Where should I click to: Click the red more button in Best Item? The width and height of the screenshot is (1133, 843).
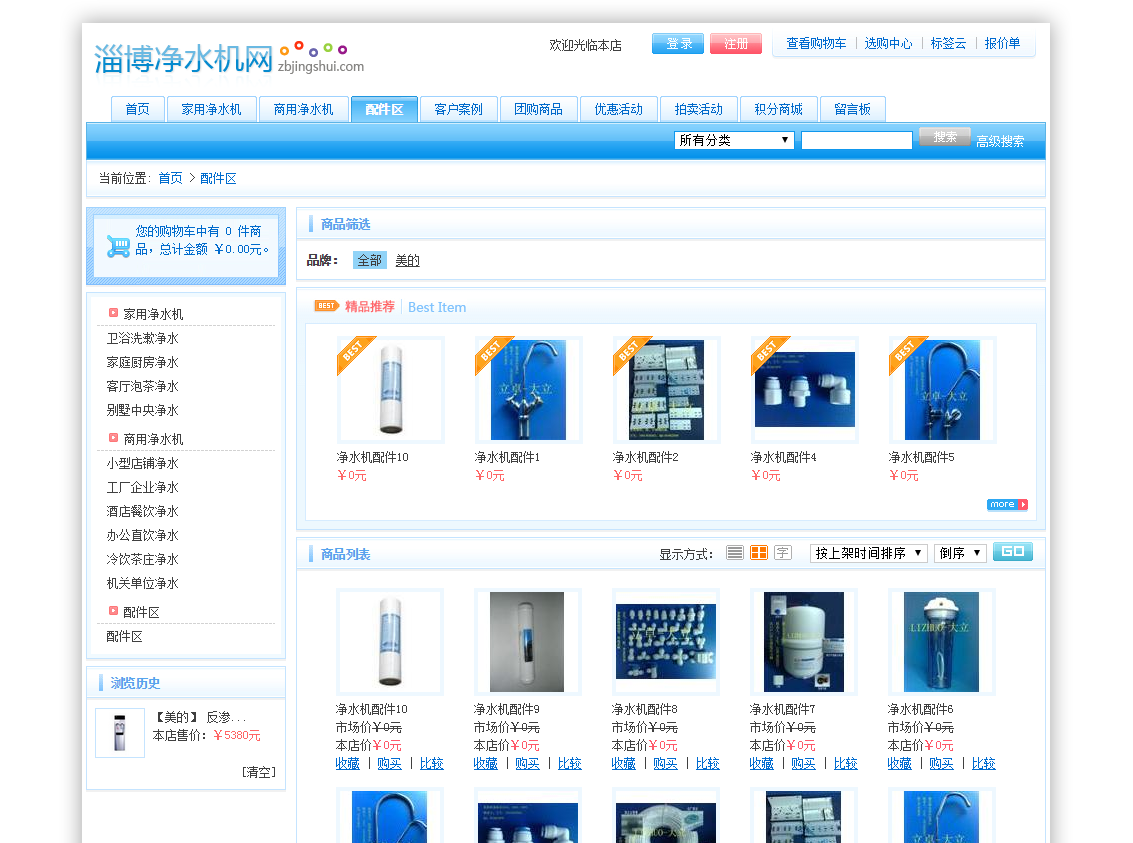click(1007, 504)
